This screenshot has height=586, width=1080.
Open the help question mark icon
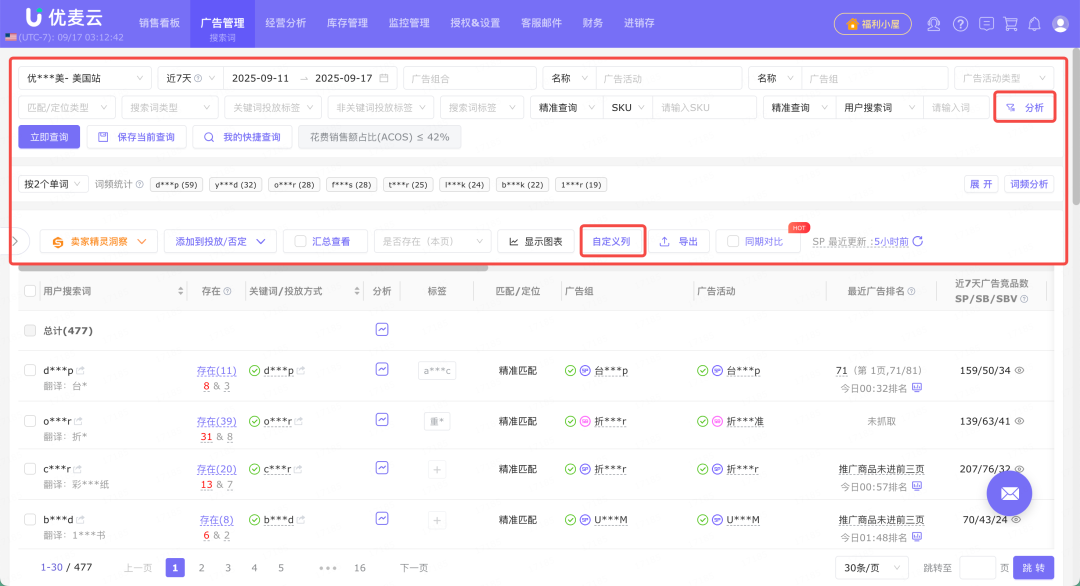(958, 23)
